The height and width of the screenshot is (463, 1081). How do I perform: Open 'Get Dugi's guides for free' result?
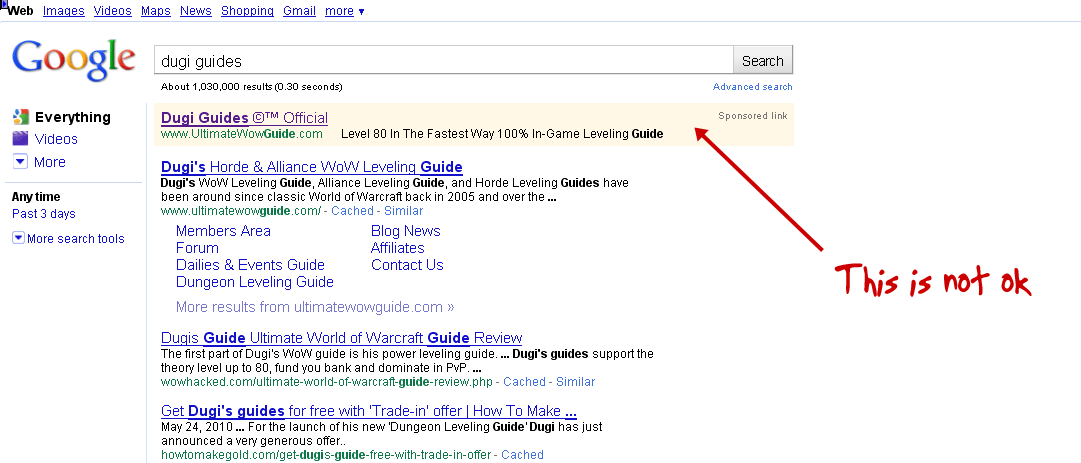[369, 411]
